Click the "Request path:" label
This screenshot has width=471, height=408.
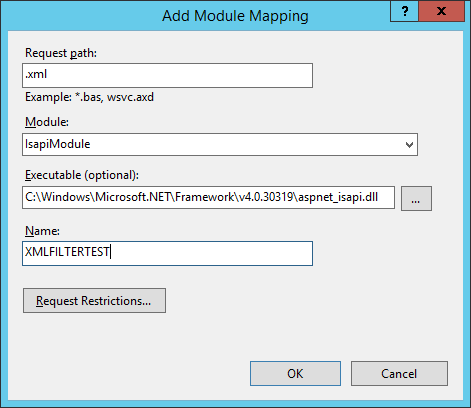pos(61,53)
